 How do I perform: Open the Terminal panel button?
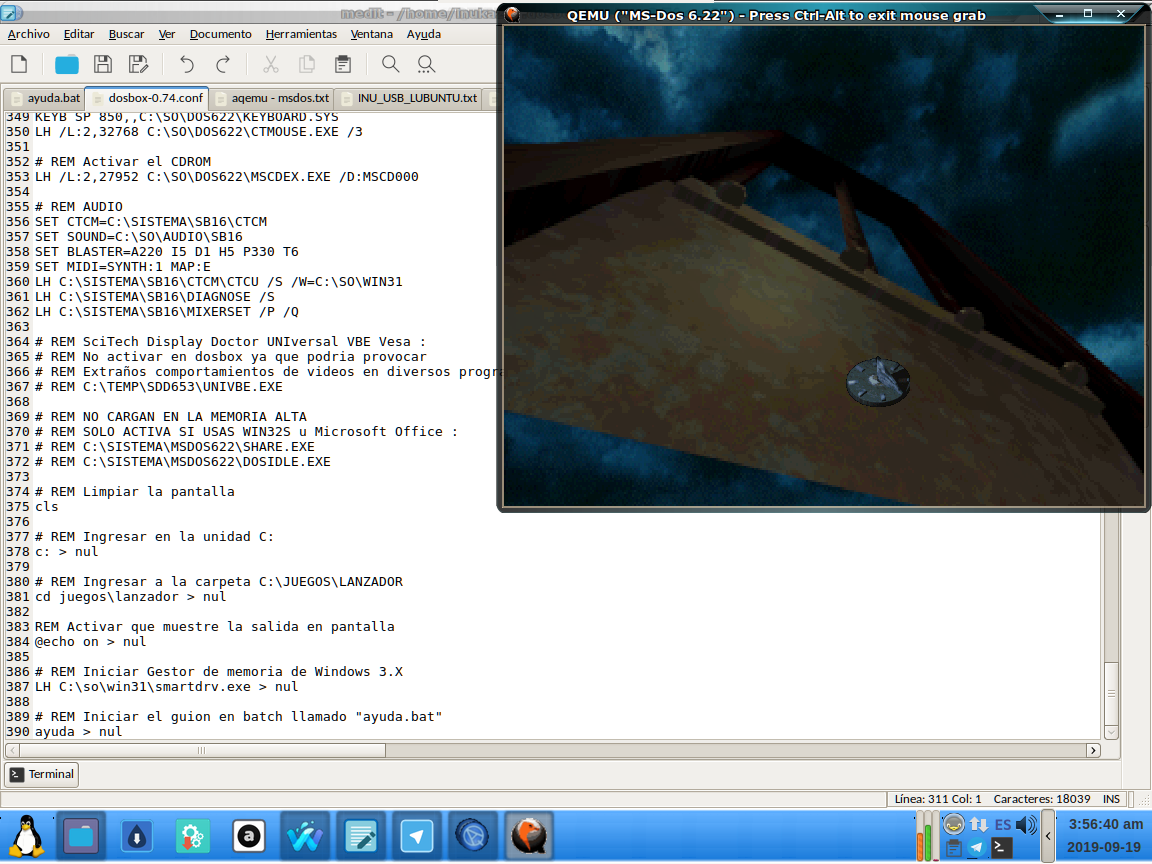click(x=42, y=774)
